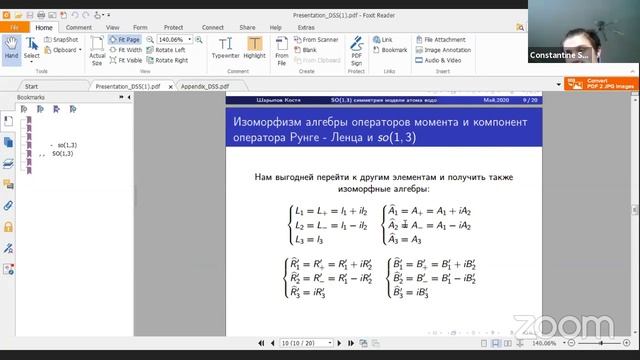640x360 pixels.
Task: Switch to the Home ribbon tab
Action: click(44, 27)
